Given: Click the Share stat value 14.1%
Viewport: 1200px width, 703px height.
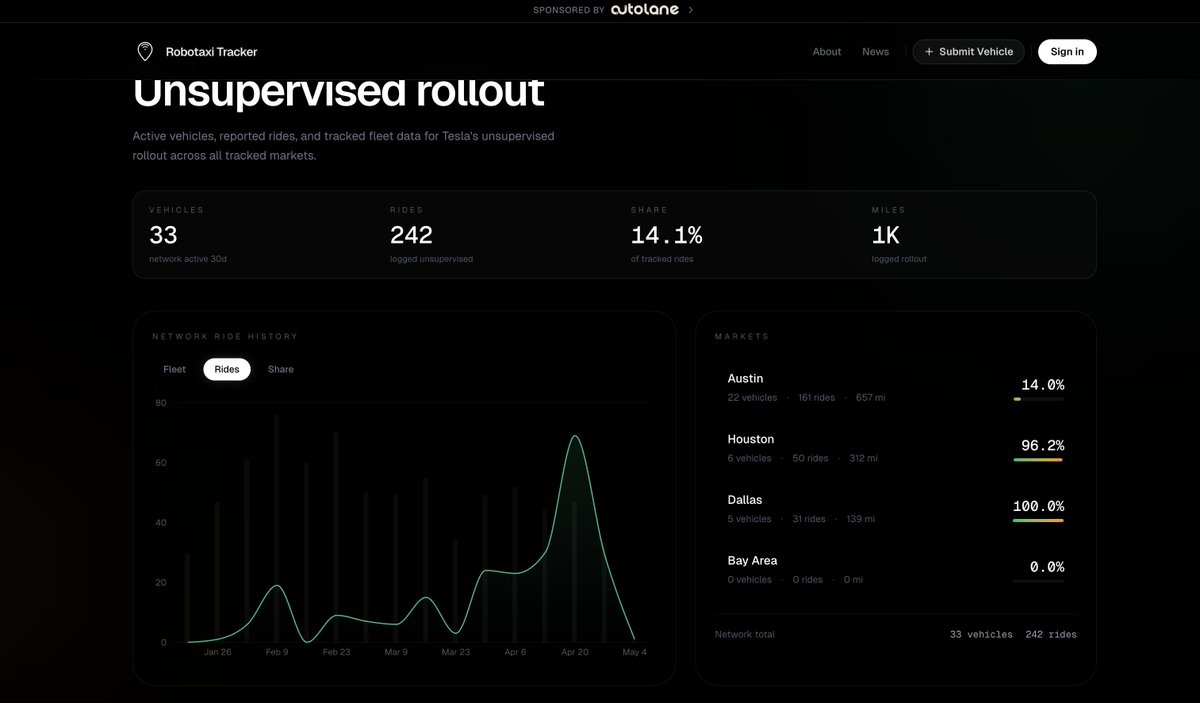Looking at the screenshot, I should pyautogui.click(x=666, y=235).
